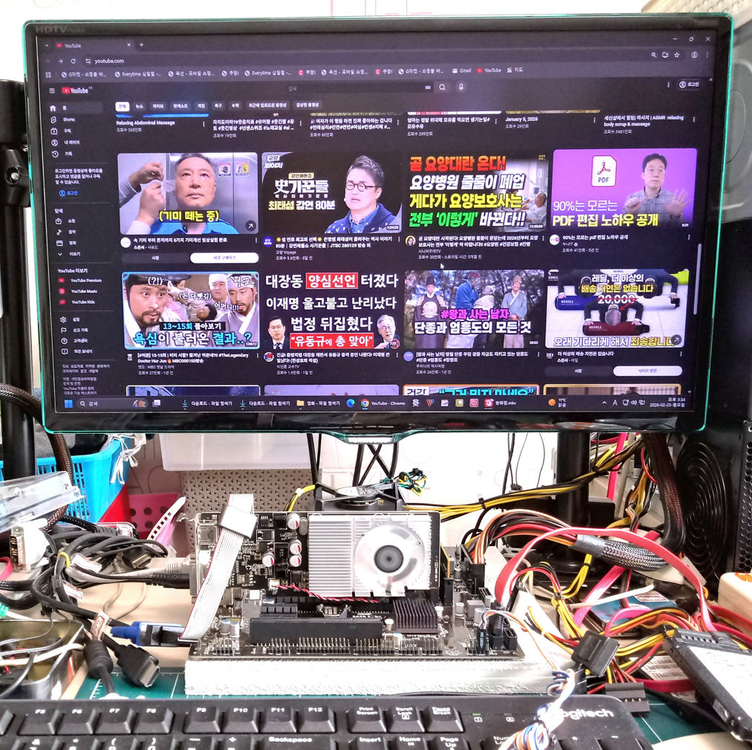This screenshot has height=750, width=752.
Task: Open Gmail bookmark
Action: point(461,70)
